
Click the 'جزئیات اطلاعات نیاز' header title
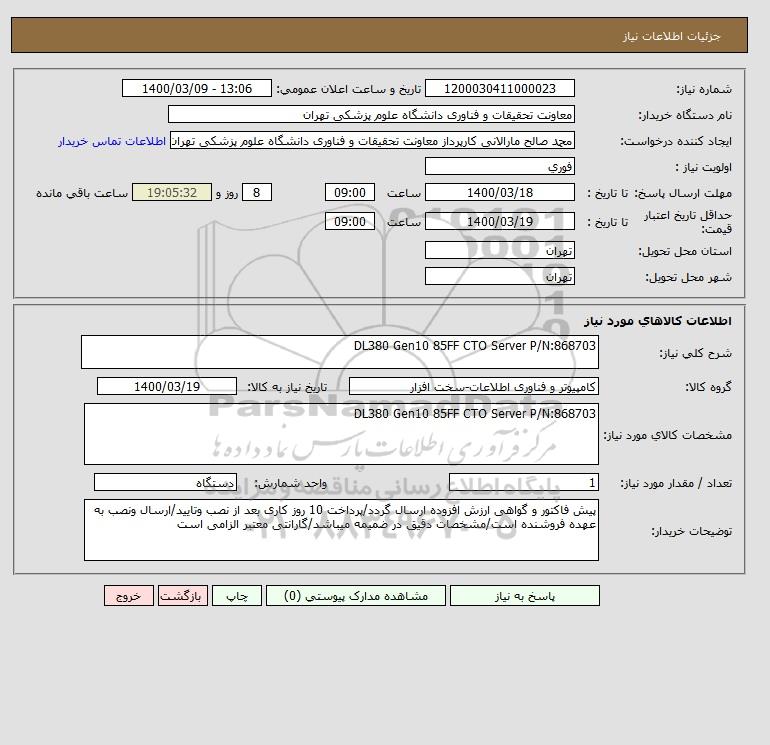671,36
